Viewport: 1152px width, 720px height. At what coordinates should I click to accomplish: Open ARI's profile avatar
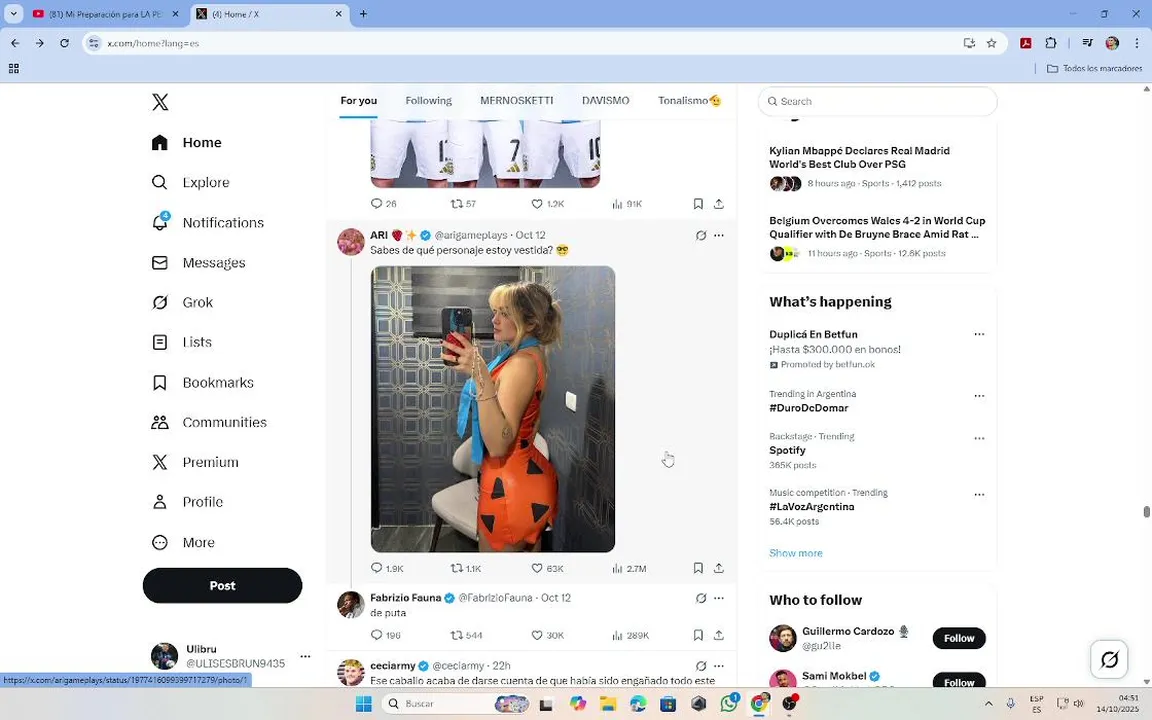[350, 242]
